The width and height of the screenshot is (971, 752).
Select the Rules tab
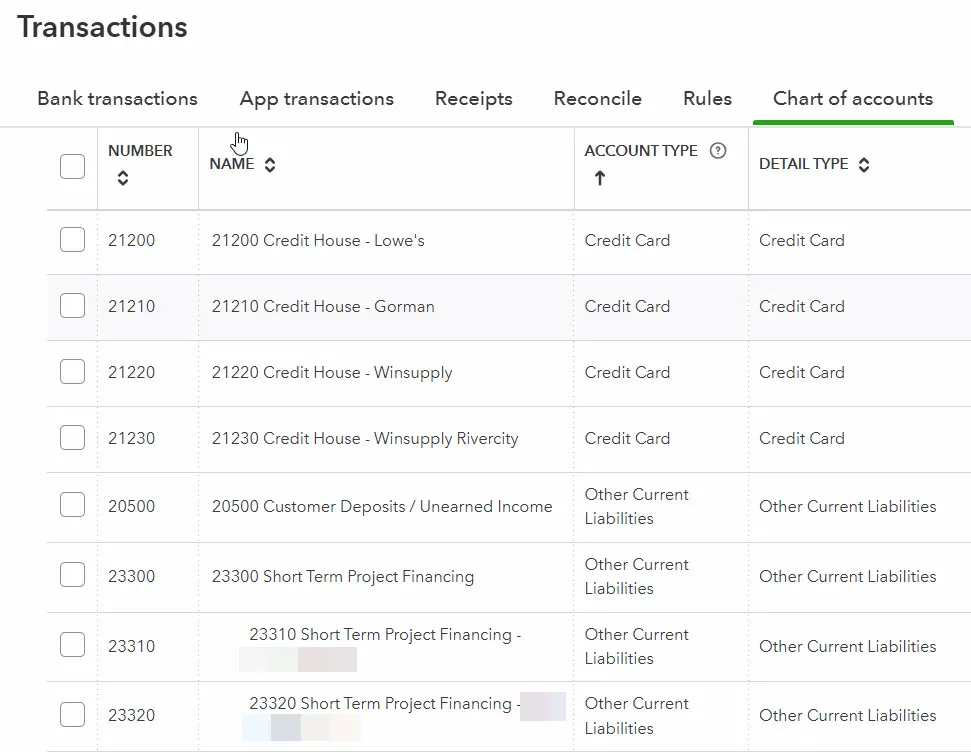pos(707,99)
